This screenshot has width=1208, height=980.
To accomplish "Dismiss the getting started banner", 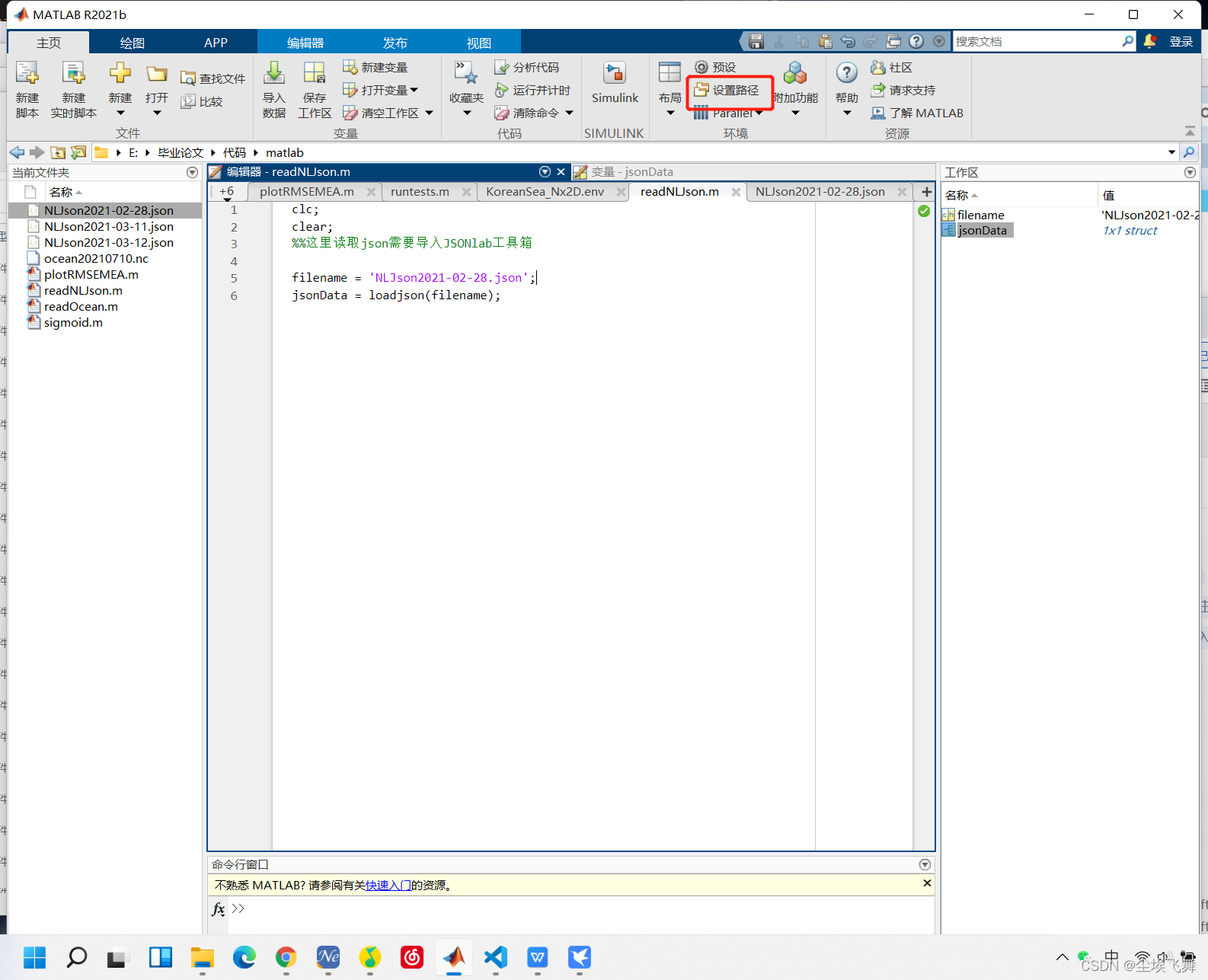I will (x=927, y=883).
